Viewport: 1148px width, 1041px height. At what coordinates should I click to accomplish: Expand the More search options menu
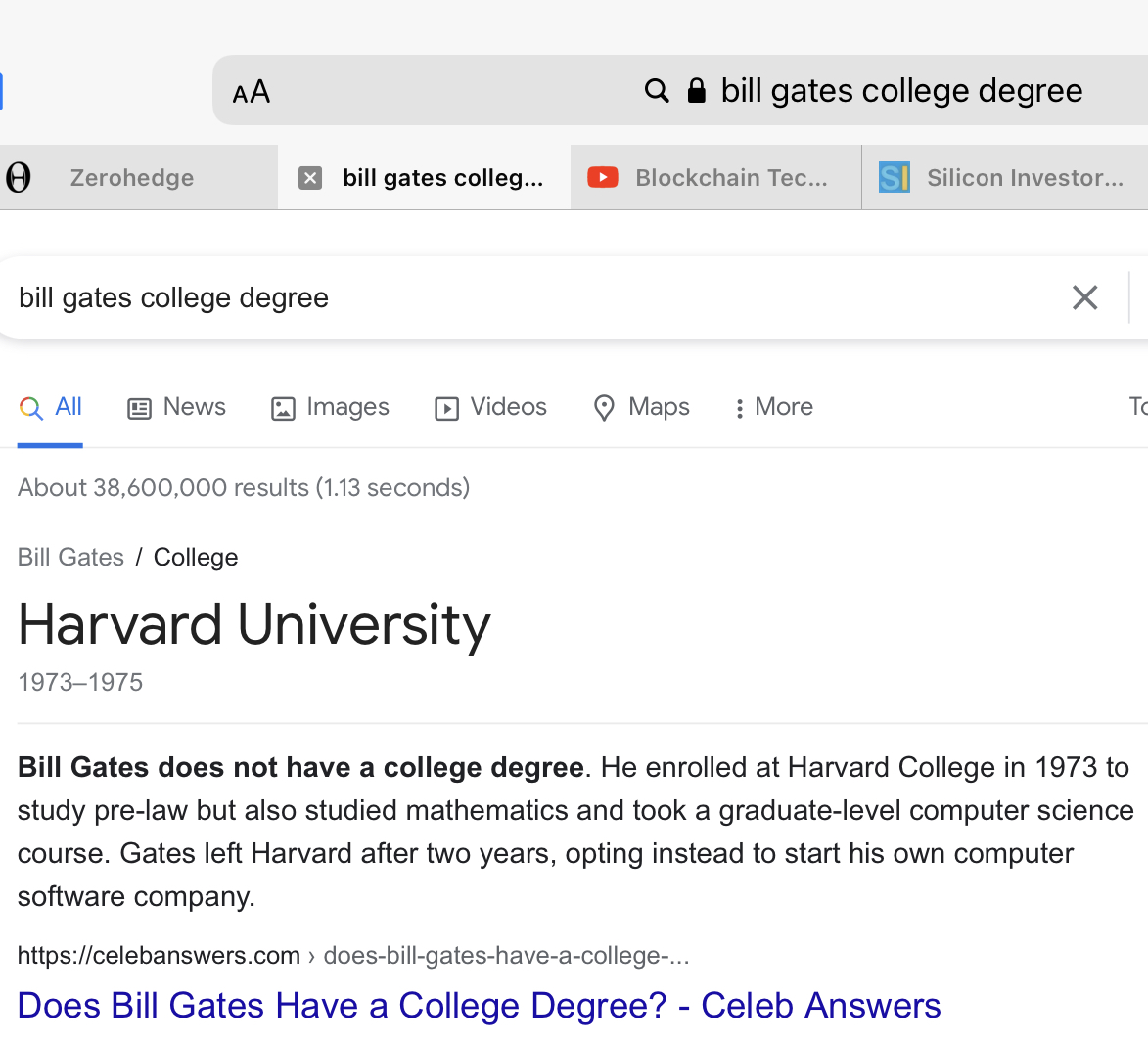click(x=773, y=407)
